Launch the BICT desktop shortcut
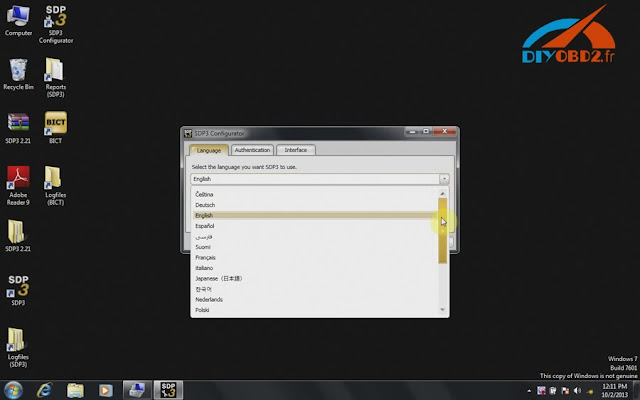 [56, 128]
